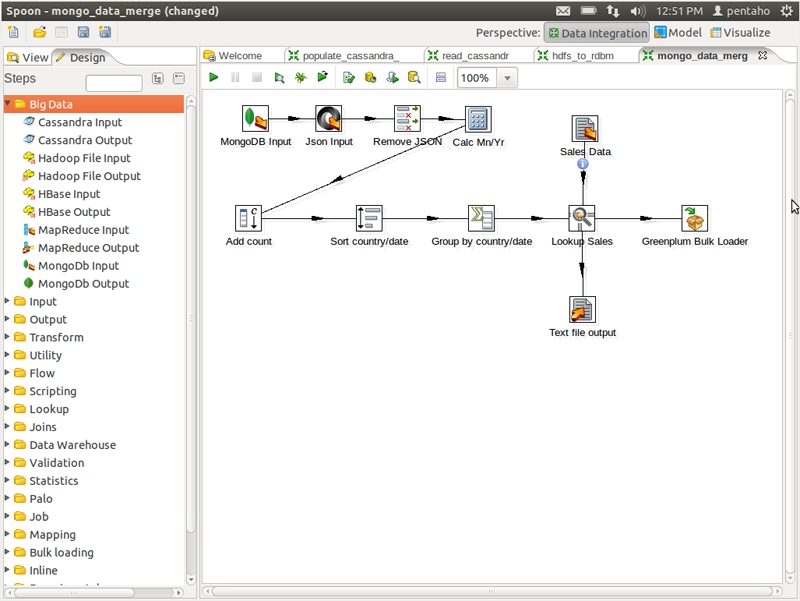Select the Add count step icon
This screenshot has width=800, height=601.
pyautogui.click(x=248, y=218)
